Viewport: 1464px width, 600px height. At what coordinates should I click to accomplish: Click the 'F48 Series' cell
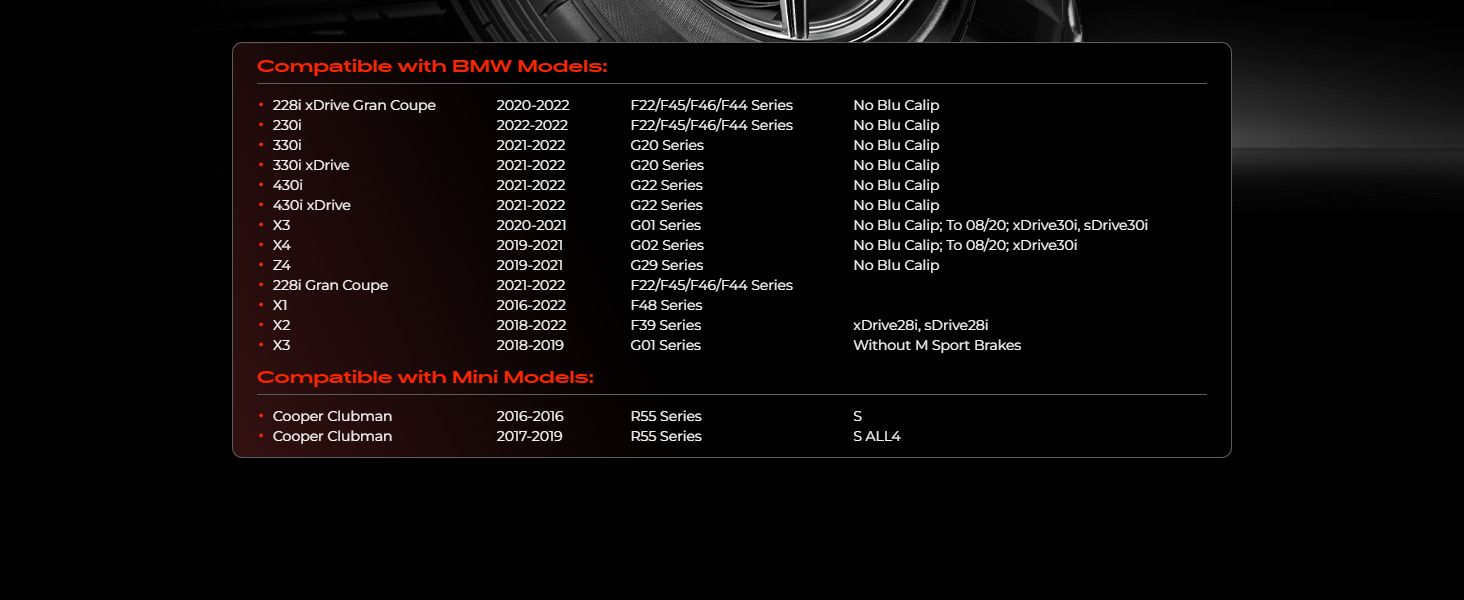point(666,305)
